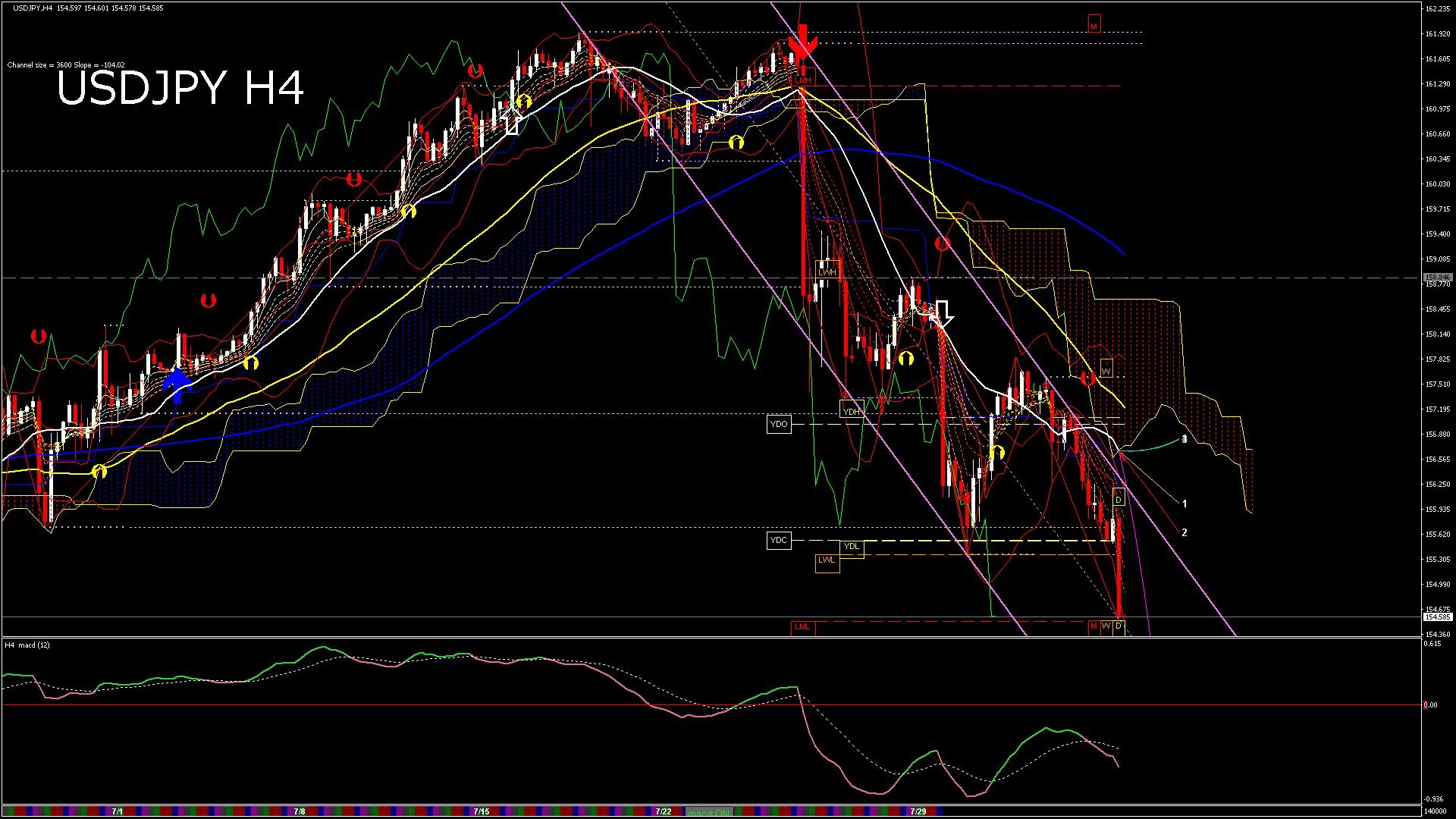Click the projection line label 2

[1185, 532]
